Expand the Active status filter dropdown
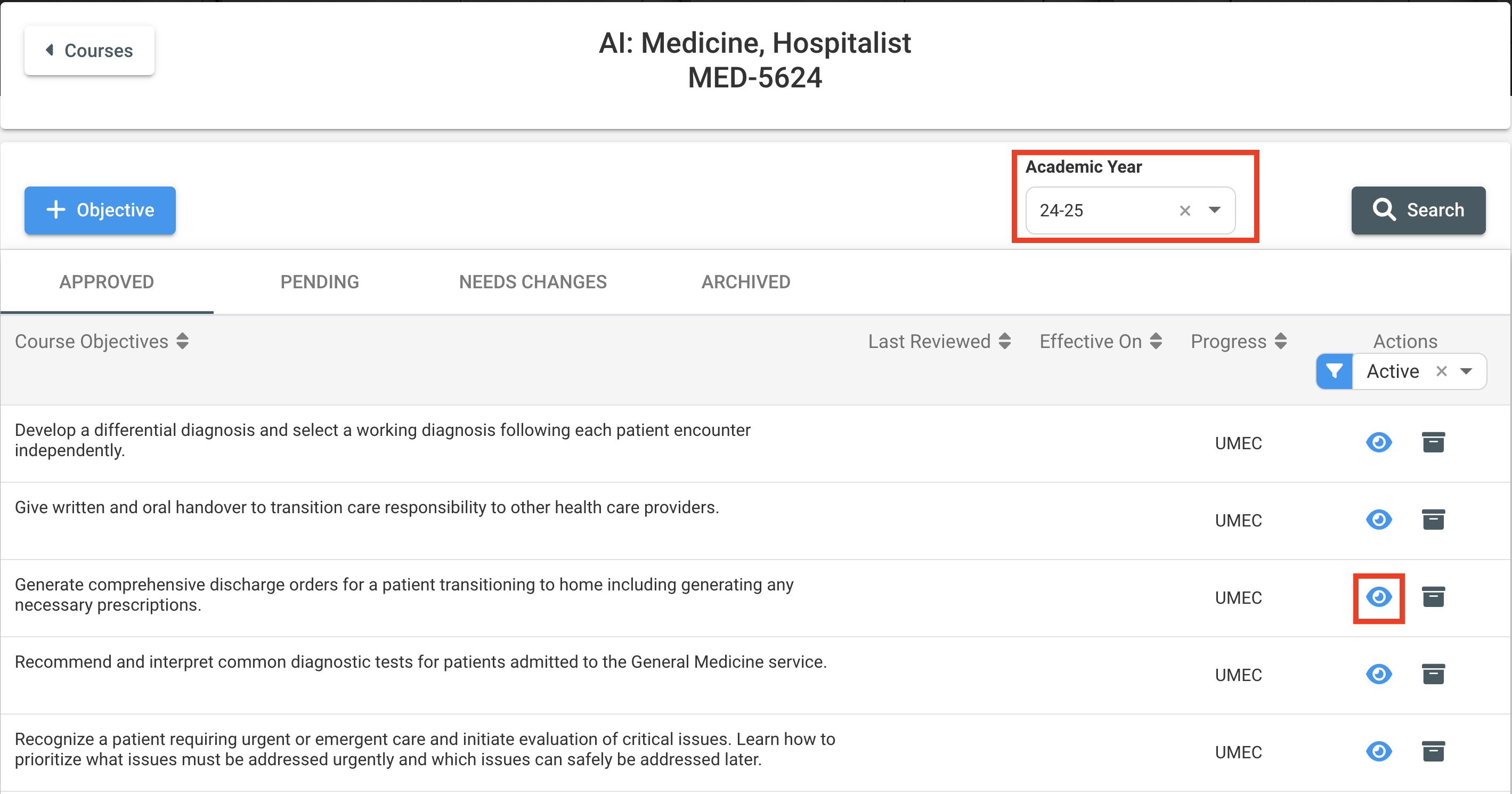This screenshot has height=794, width=1512. click(x=1466, y=371)
